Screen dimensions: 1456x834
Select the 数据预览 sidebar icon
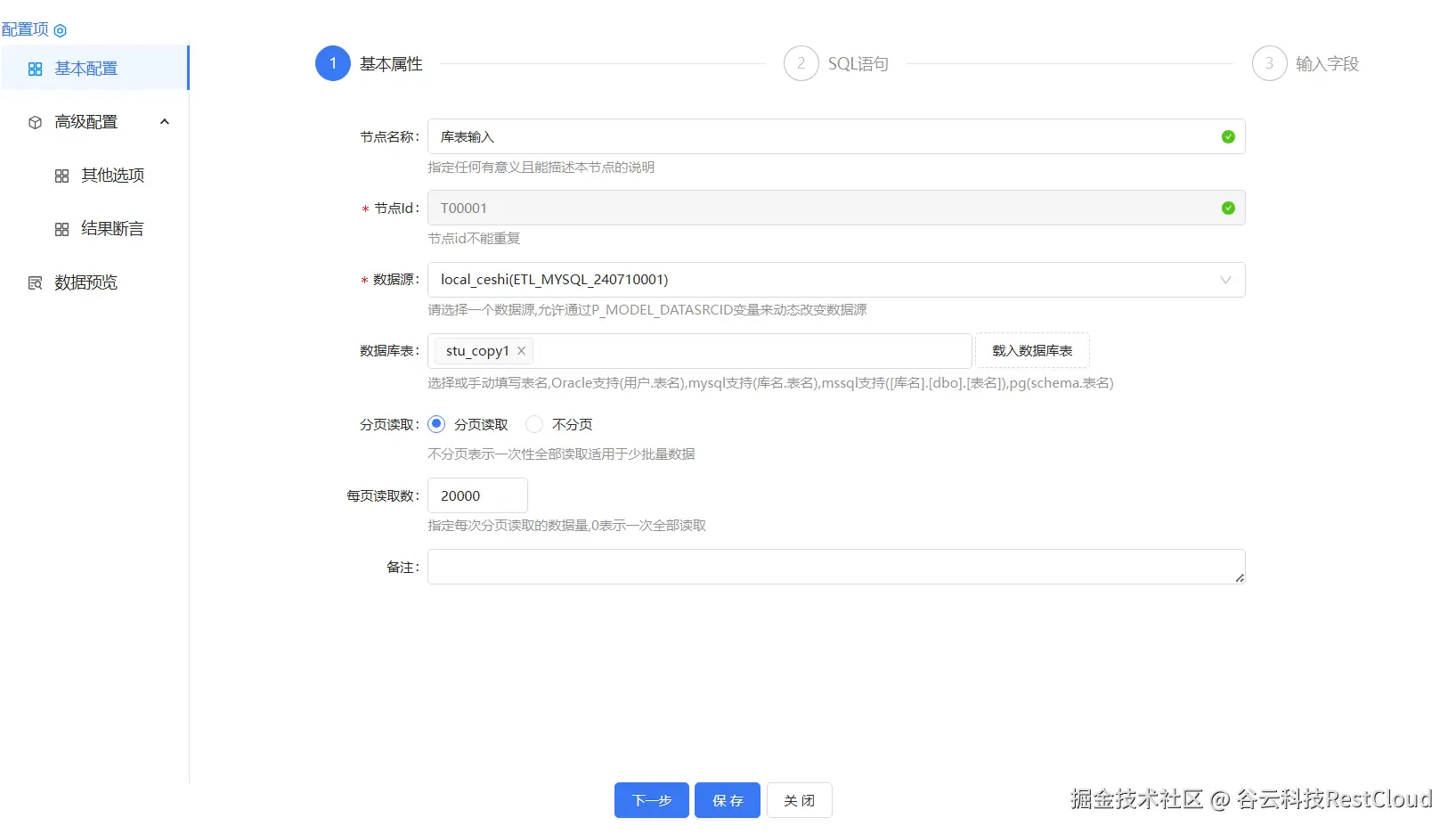tap(34, 282)
